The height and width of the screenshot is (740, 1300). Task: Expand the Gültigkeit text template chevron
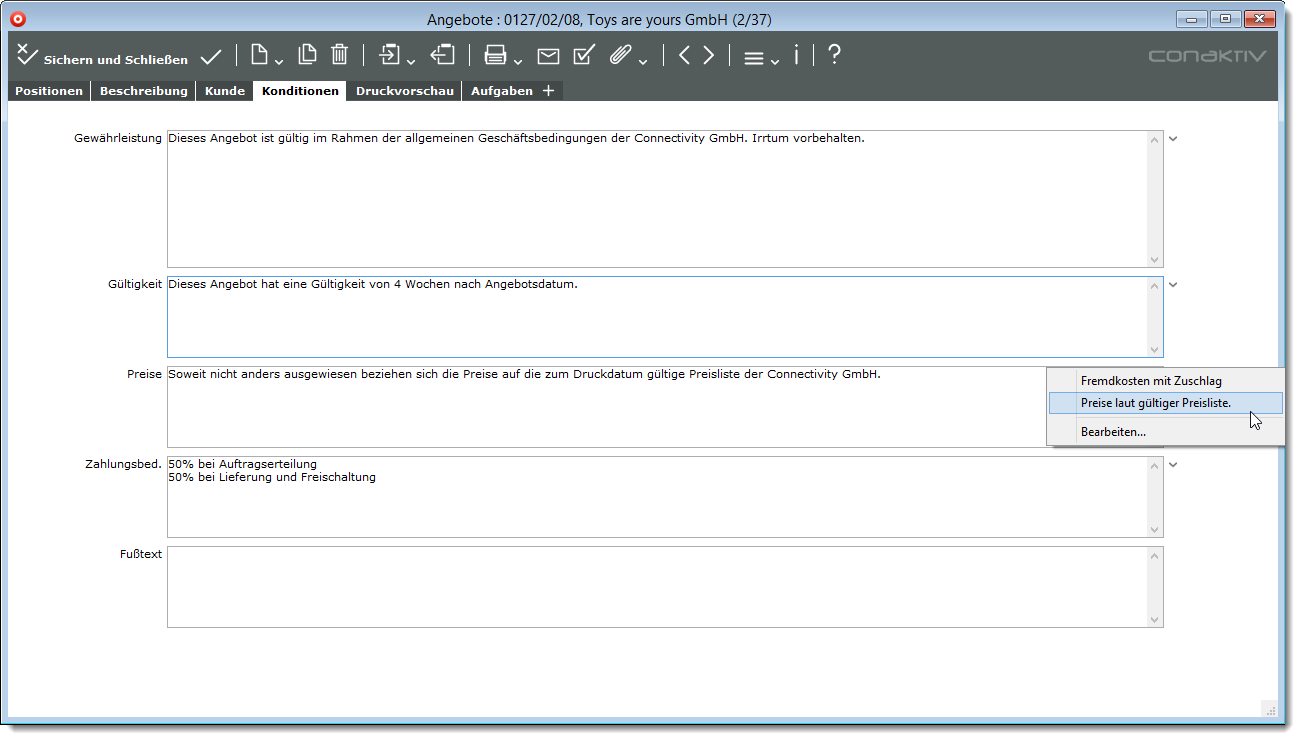click(1174, 285)
